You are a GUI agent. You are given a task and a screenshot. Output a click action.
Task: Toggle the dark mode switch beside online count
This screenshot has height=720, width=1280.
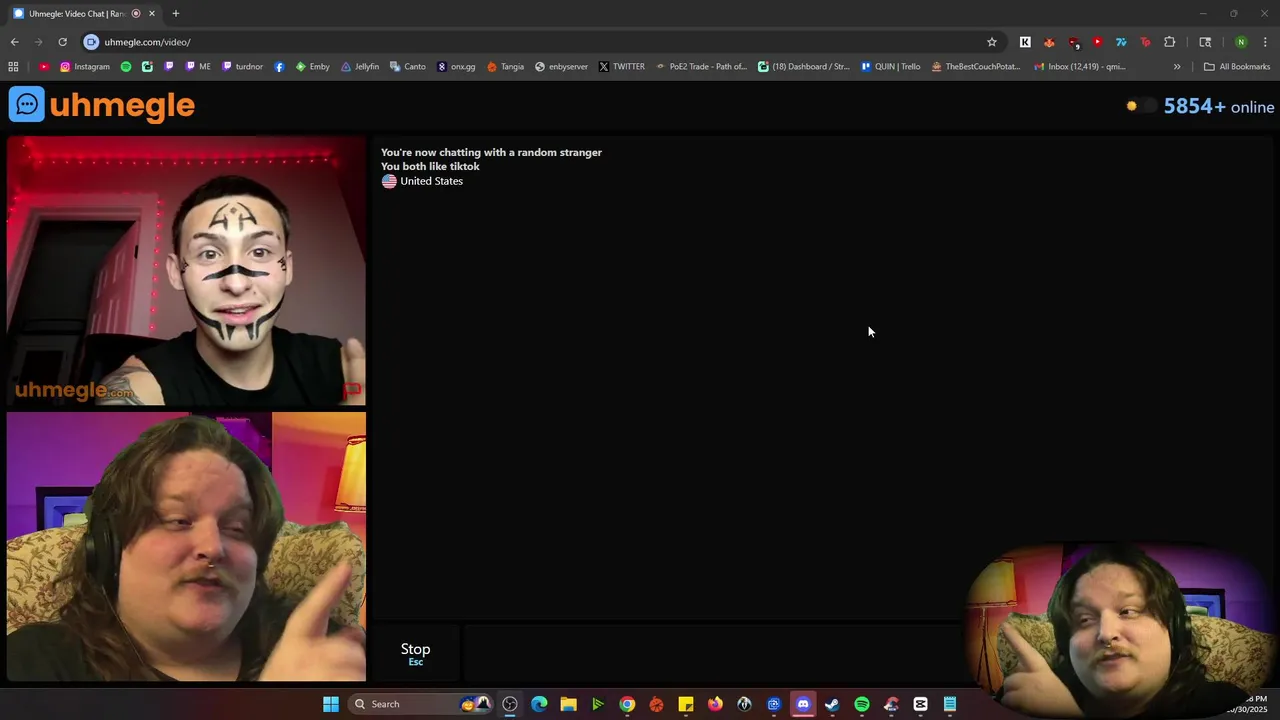[1140, 106]
